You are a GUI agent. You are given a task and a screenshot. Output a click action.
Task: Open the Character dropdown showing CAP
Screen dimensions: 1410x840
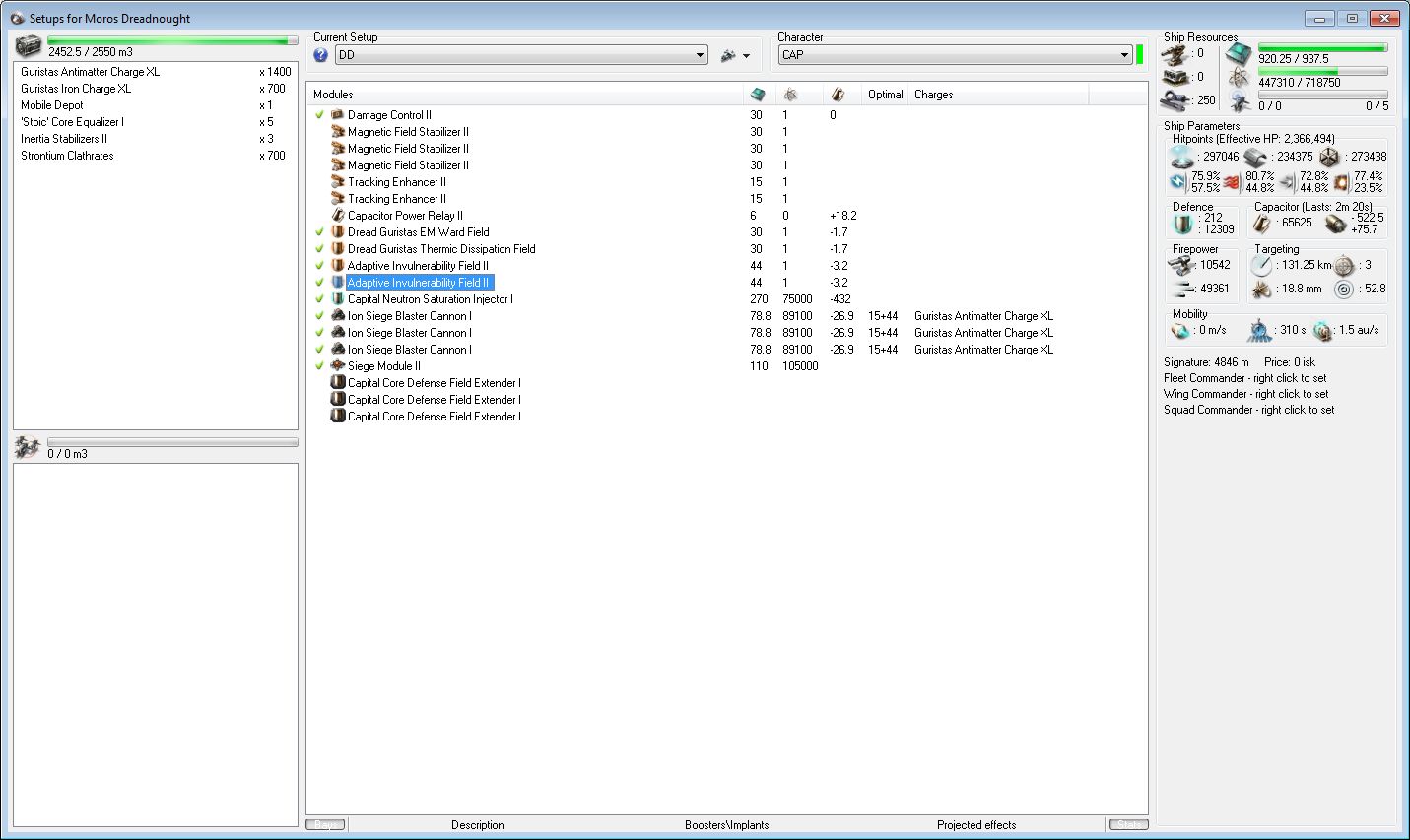(955, 55)
